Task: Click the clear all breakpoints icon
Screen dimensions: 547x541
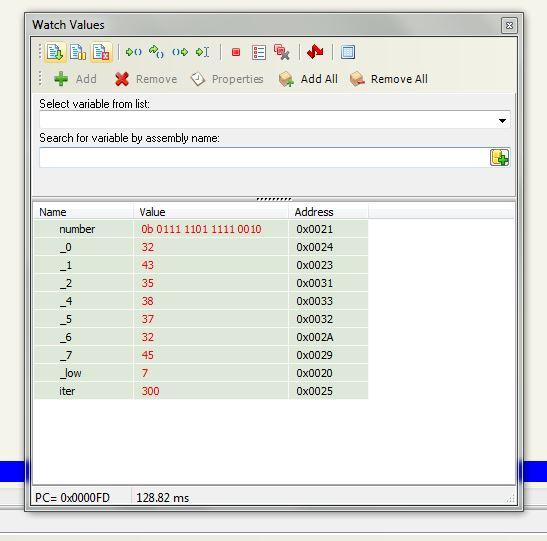Action: click(x=282, y=52)
